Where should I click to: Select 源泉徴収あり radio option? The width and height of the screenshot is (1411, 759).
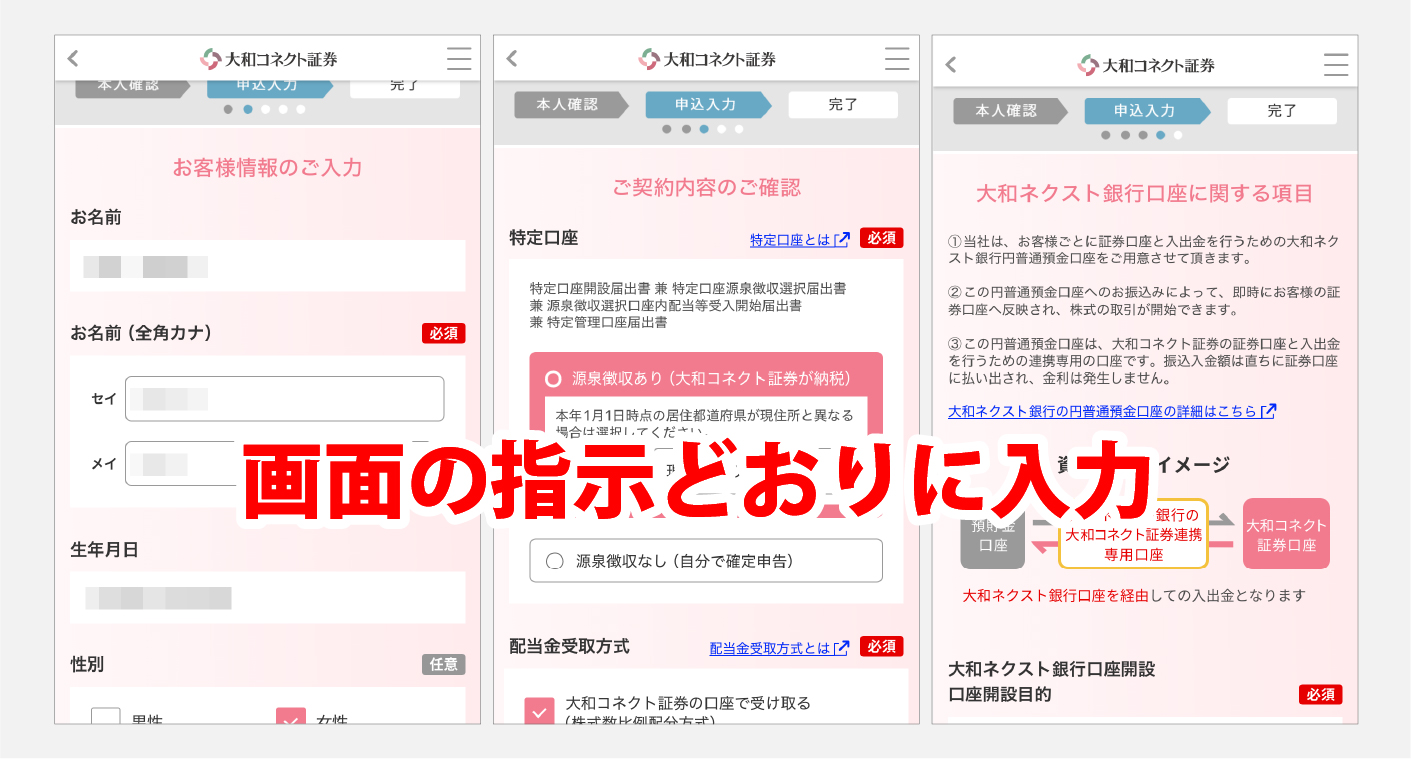553,379
